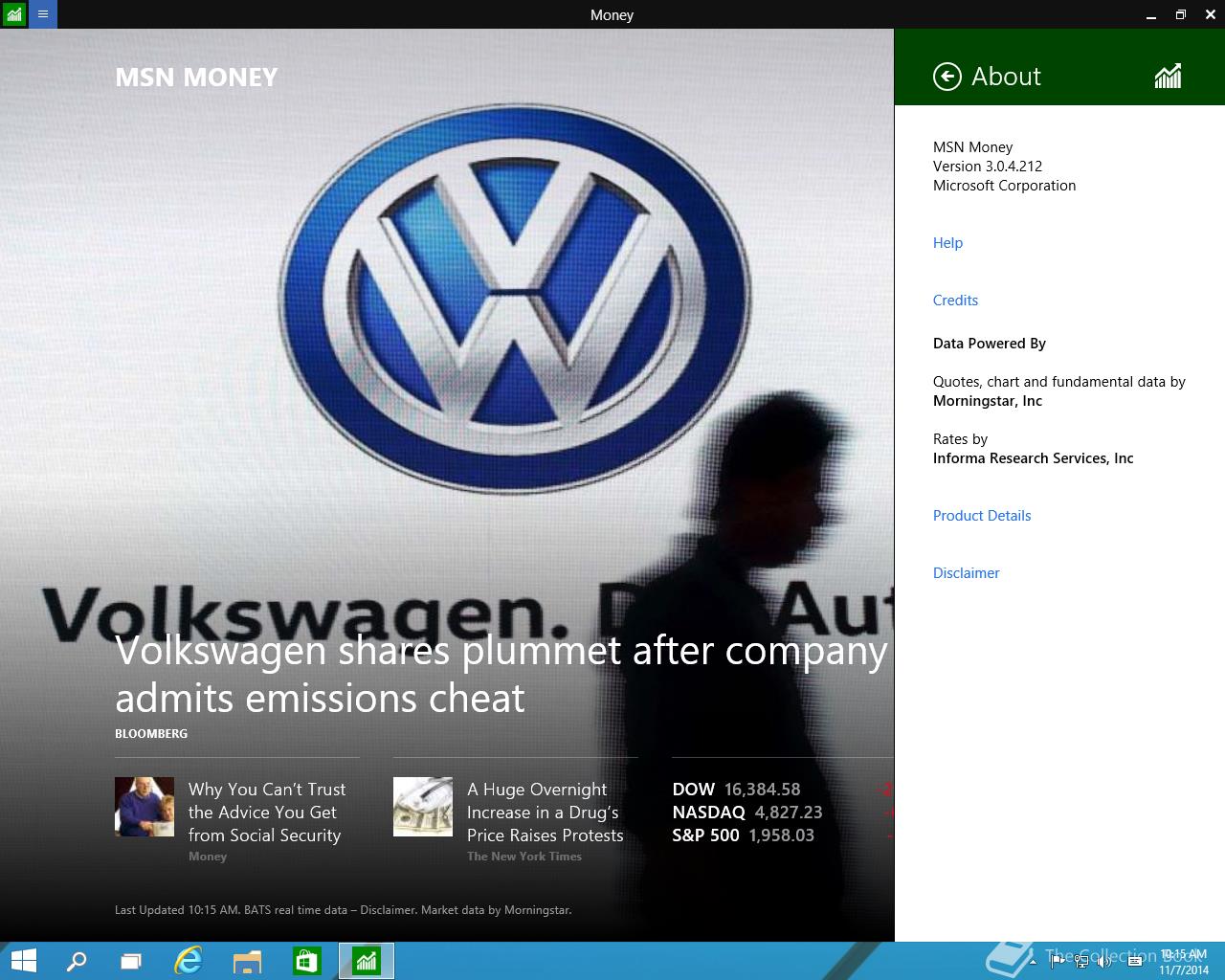Open the volume speaker icon
This screenshot has height=980, width=1225.
1103,961
